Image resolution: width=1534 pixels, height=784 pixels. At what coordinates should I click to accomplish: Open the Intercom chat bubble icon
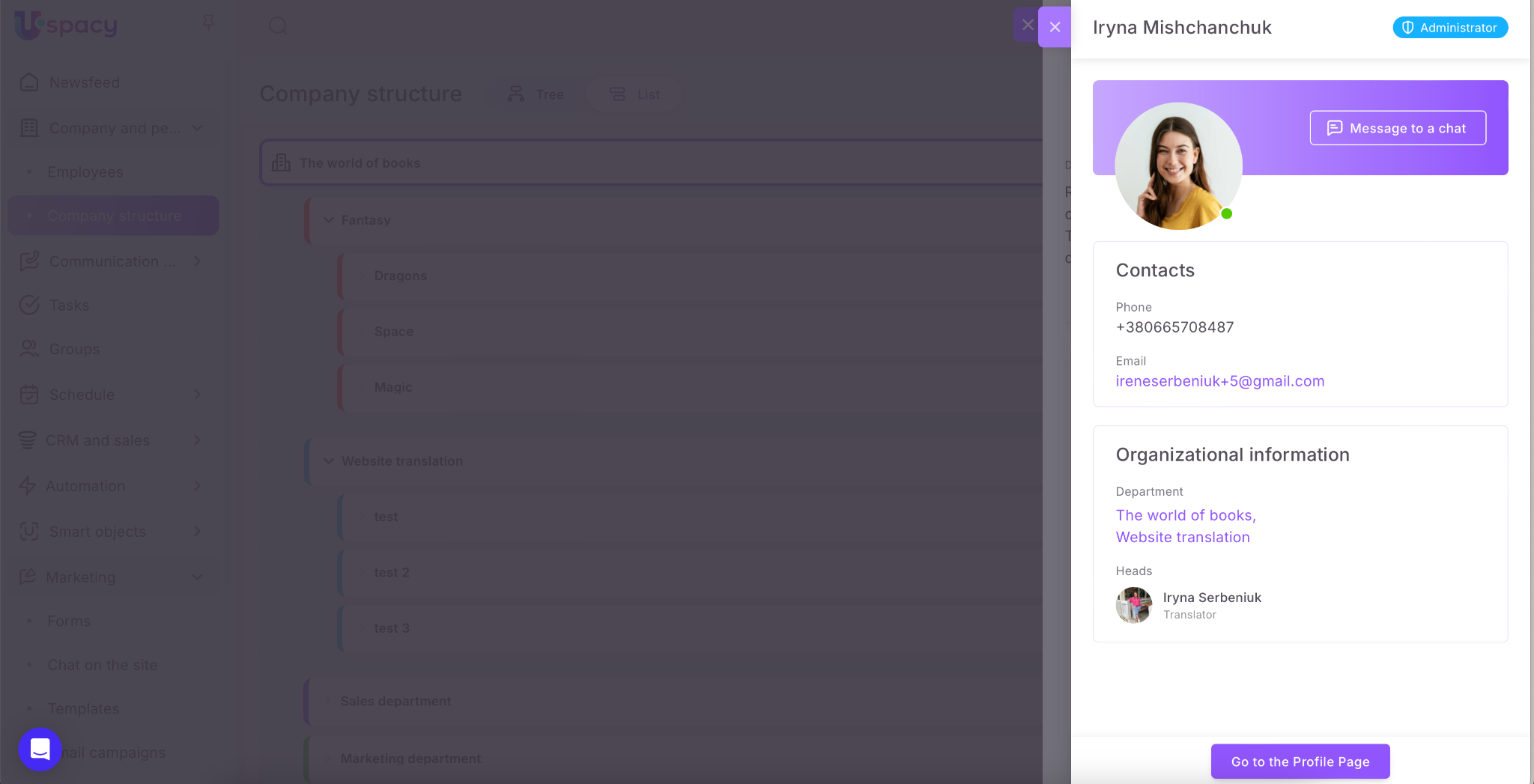click(40, 749)
